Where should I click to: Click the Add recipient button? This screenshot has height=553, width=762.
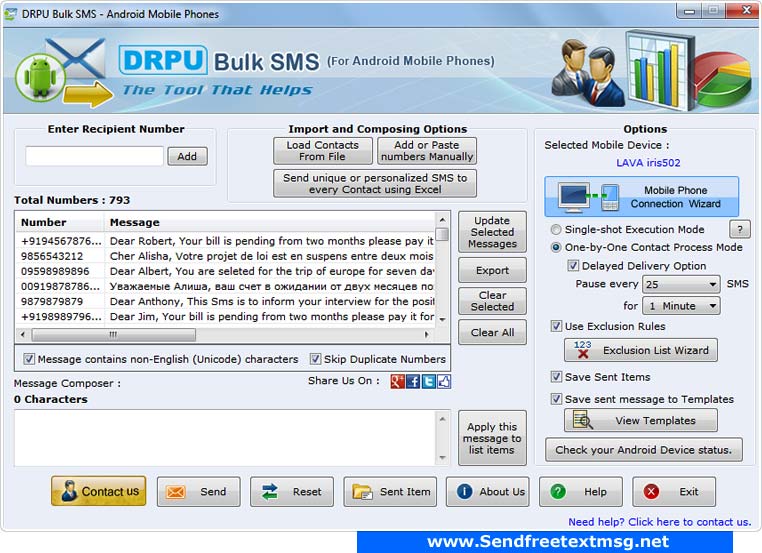(x=188, y=156)
